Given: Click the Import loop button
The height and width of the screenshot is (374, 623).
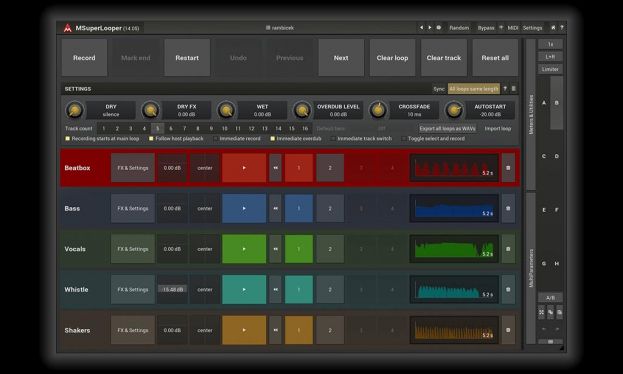Looking at the screenshot, I should 498,128.
